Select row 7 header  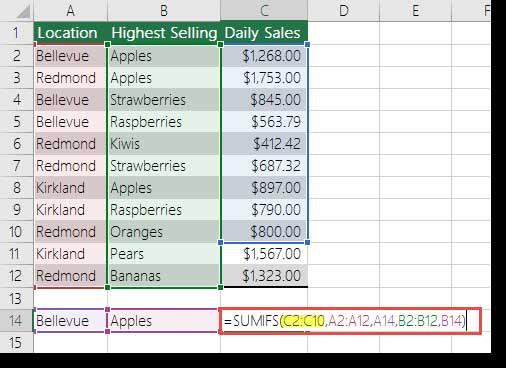(16, 166)
